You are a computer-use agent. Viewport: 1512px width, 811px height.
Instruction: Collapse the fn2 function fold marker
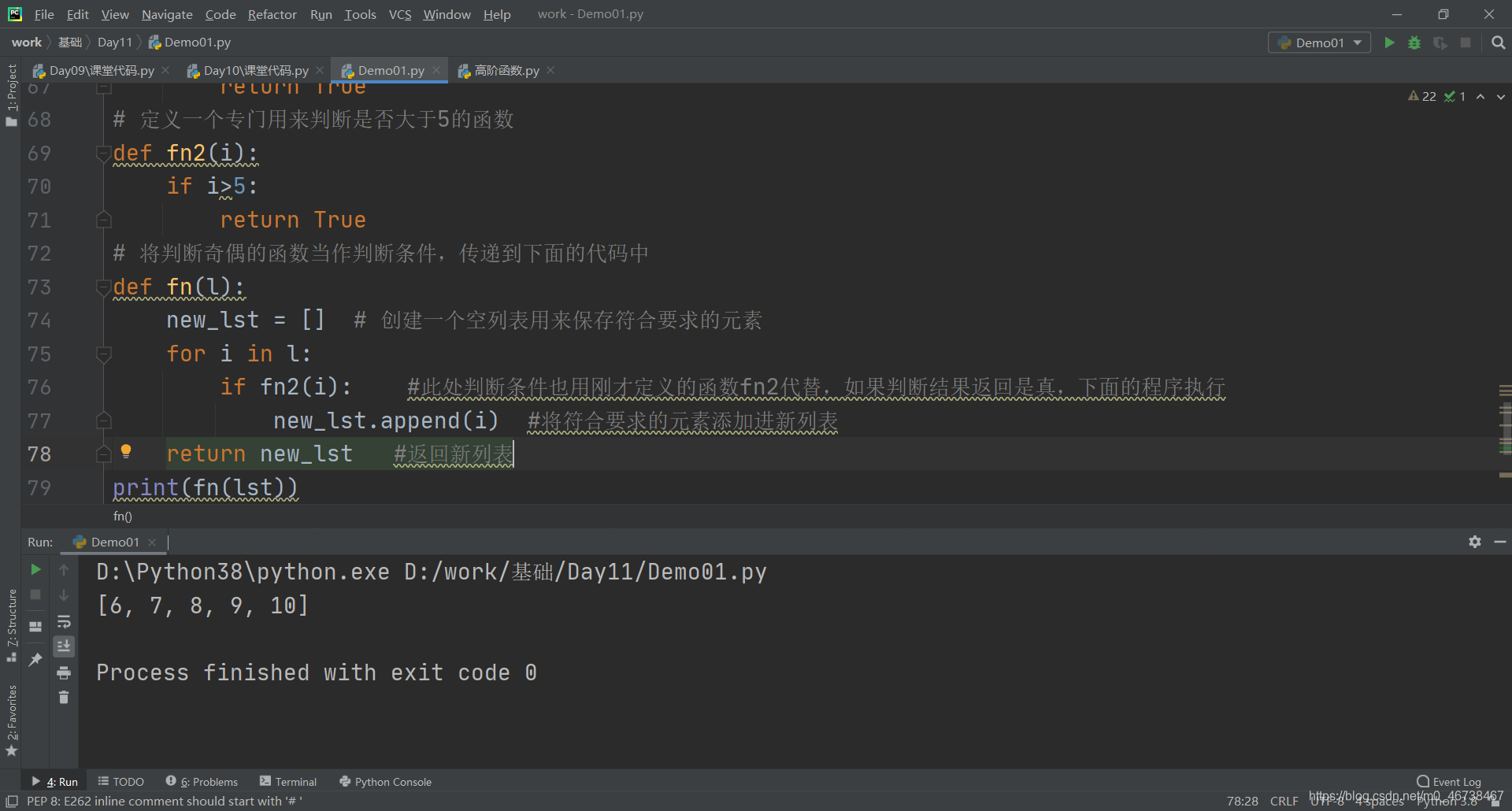point(103,153)
